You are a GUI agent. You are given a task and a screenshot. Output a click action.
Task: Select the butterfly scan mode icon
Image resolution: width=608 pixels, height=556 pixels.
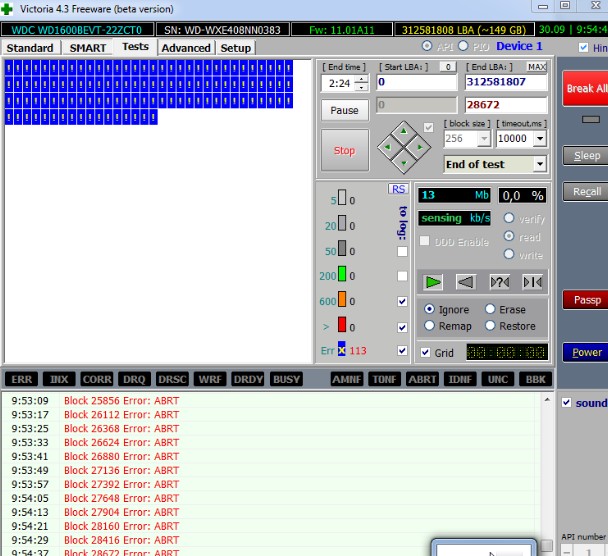(x=532, y=282)
